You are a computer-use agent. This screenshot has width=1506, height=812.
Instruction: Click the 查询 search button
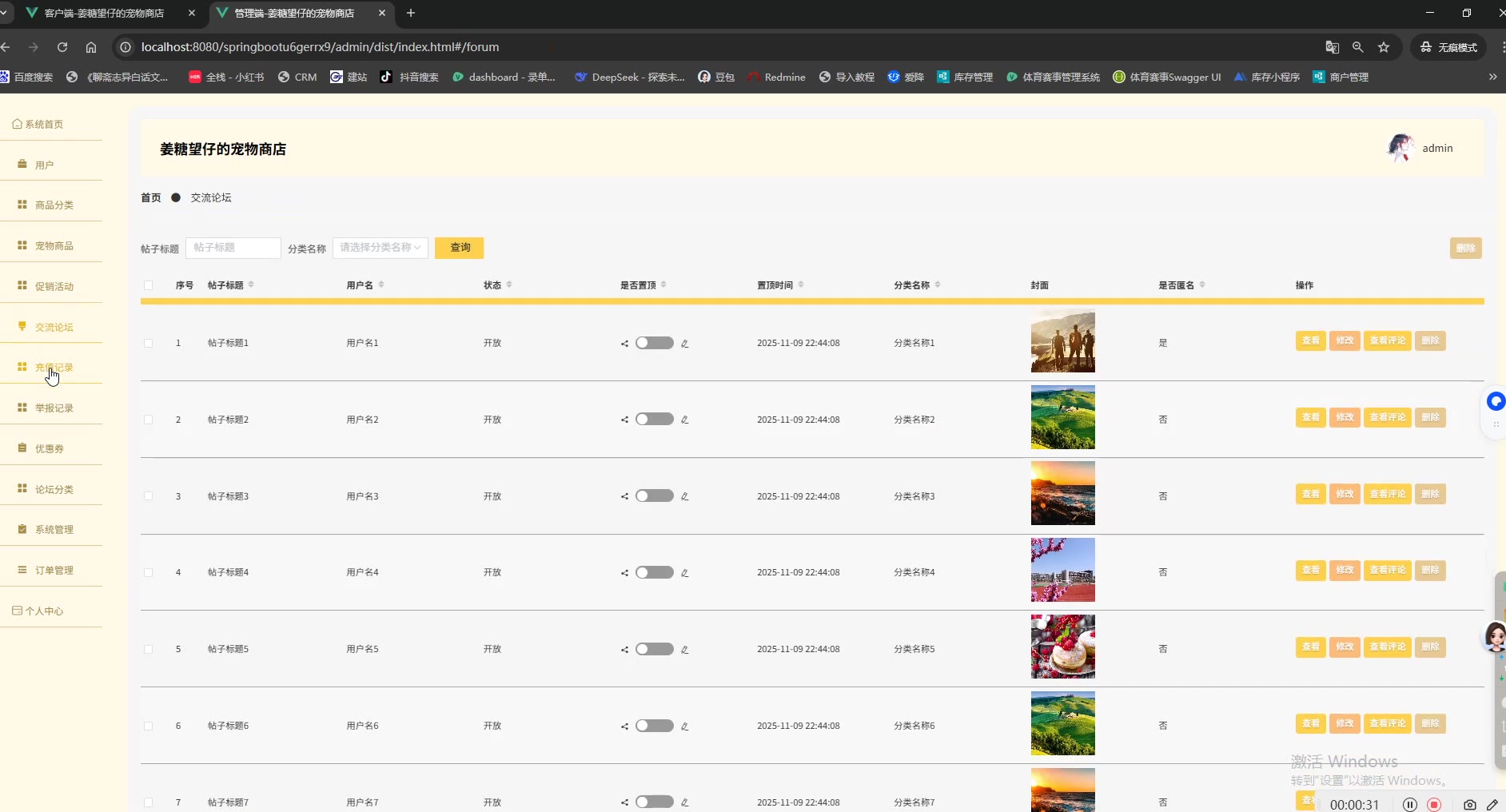pyautogui.click(x=460, y=248)
